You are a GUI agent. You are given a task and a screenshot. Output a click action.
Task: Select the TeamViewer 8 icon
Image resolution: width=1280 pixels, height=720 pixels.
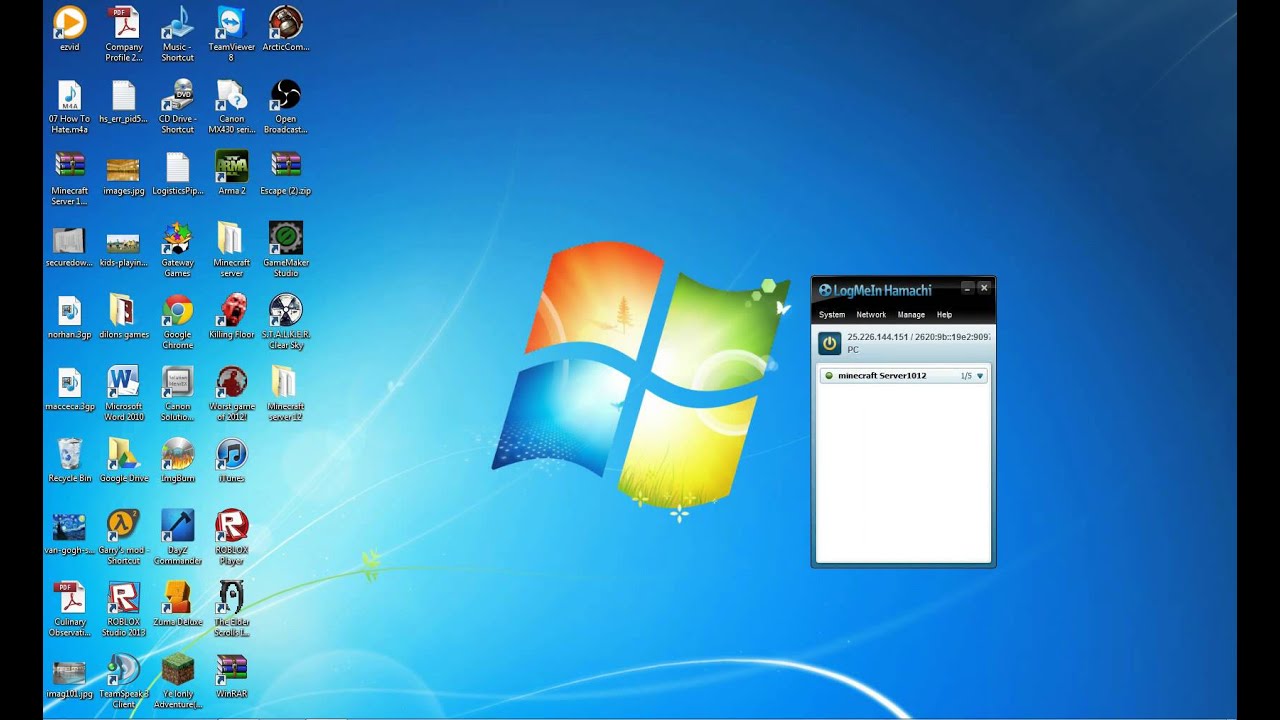[x=231, y=22]
